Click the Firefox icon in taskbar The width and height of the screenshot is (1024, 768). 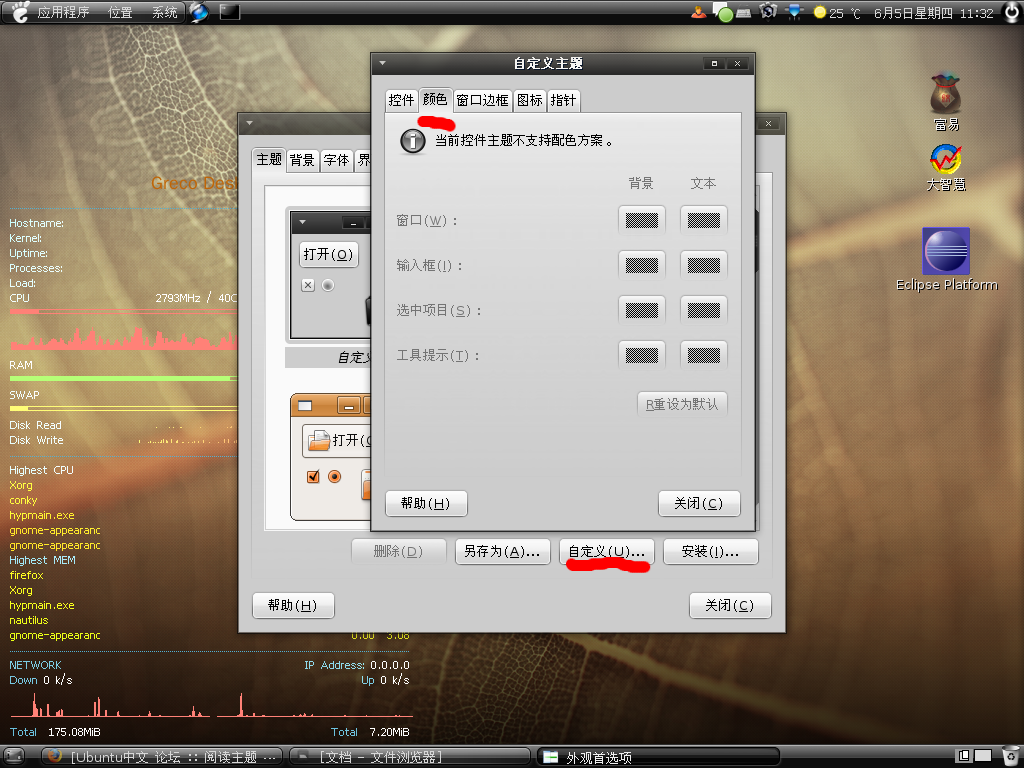55,756
